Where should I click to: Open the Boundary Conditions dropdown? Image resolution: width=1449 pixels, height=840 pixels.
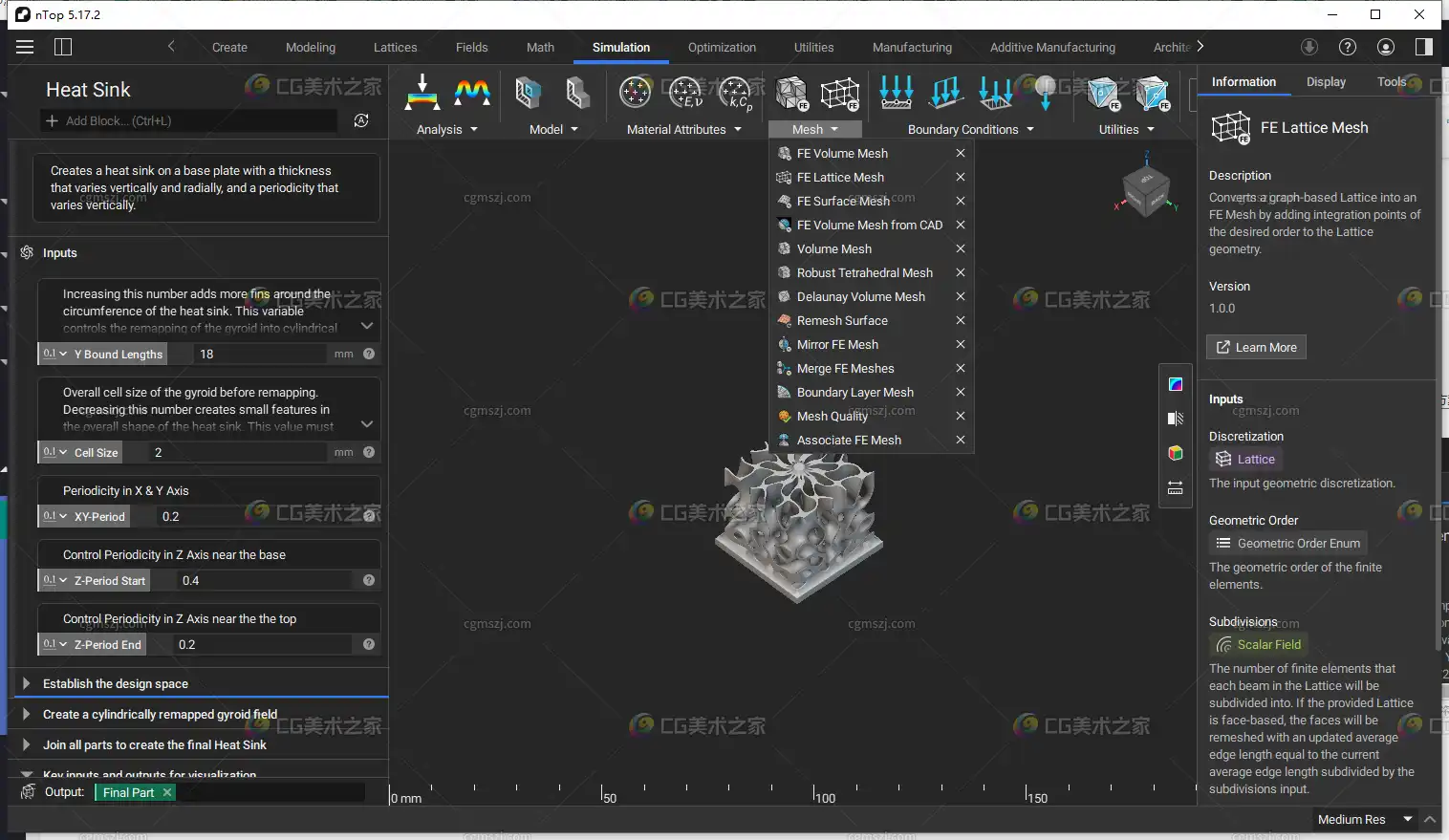click(970, 129)
